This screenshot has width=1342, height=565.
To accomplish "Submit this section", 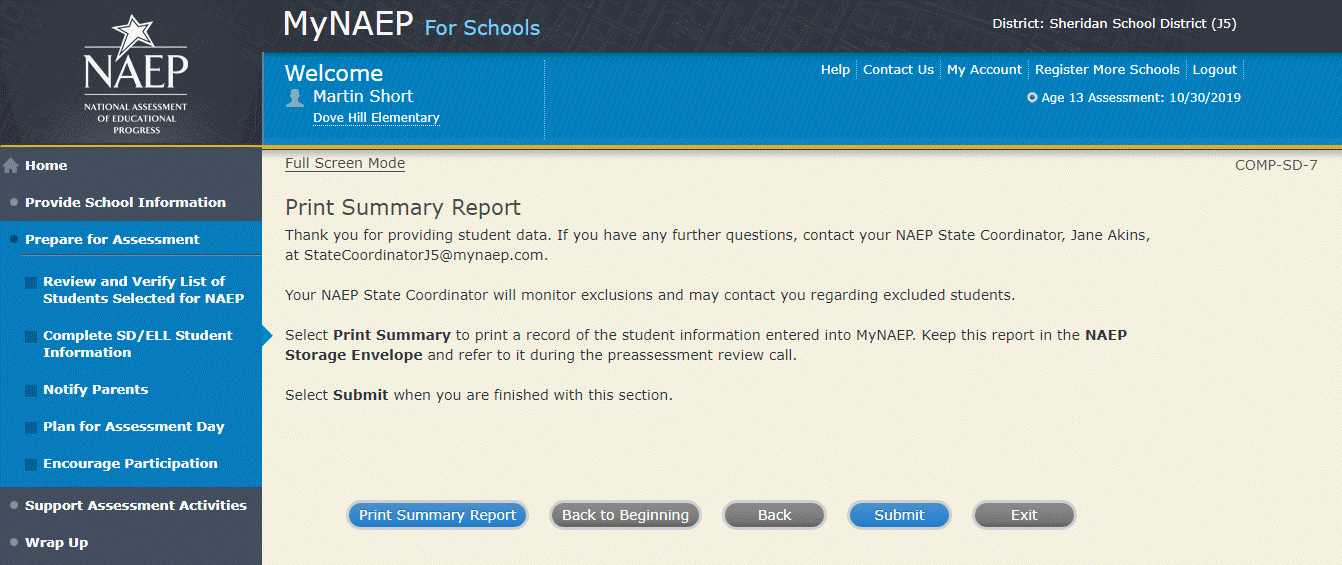I will (899, 515).
